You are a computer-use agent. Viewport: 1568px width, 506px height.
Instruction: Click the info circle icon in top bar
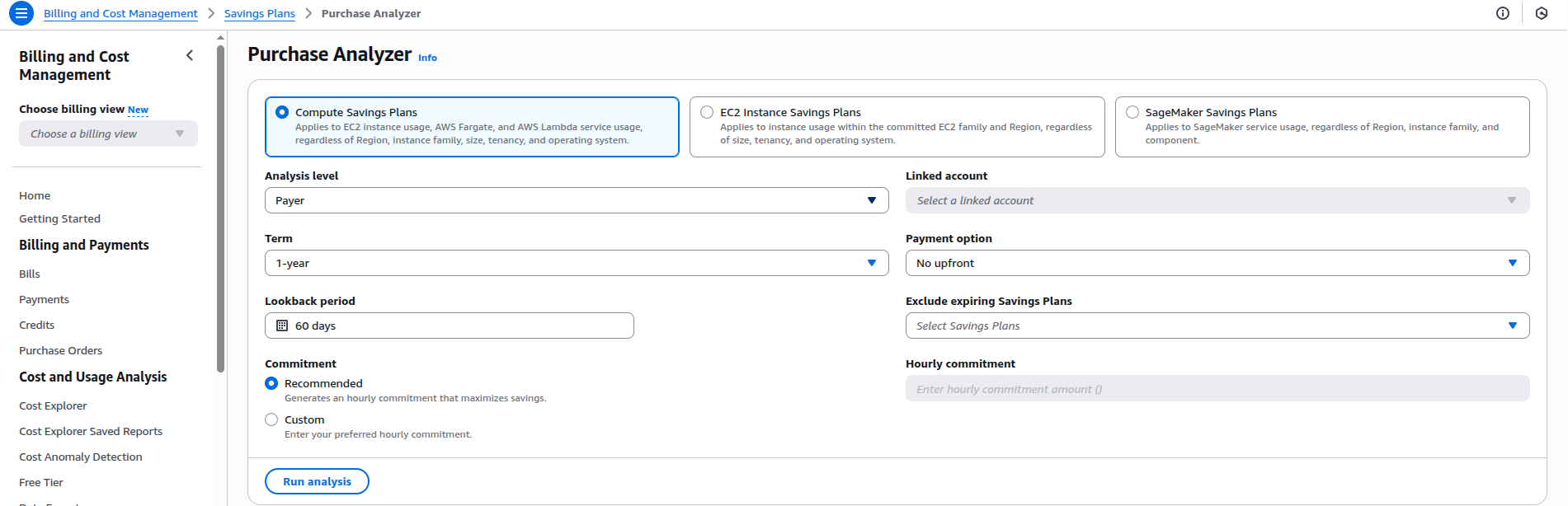click(1502, 13)
